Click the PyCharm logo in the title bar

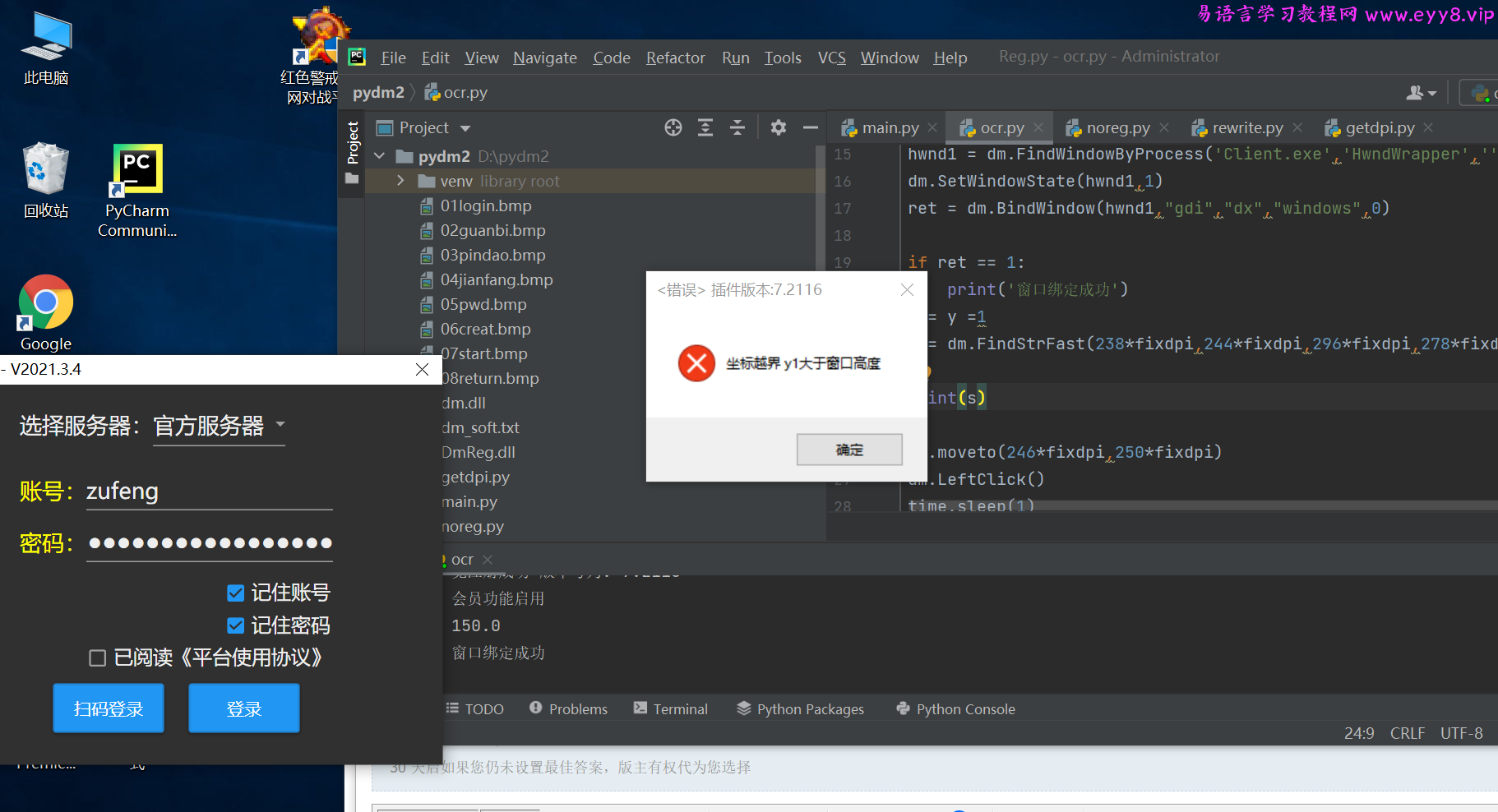357,57
